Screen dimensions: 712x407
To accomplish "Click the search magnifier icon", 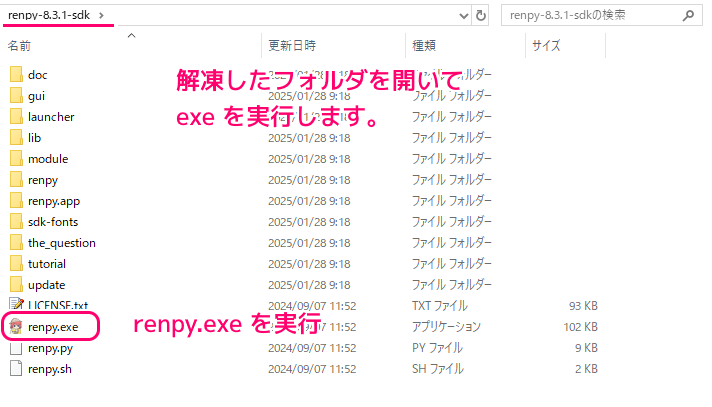I will 688,15.
